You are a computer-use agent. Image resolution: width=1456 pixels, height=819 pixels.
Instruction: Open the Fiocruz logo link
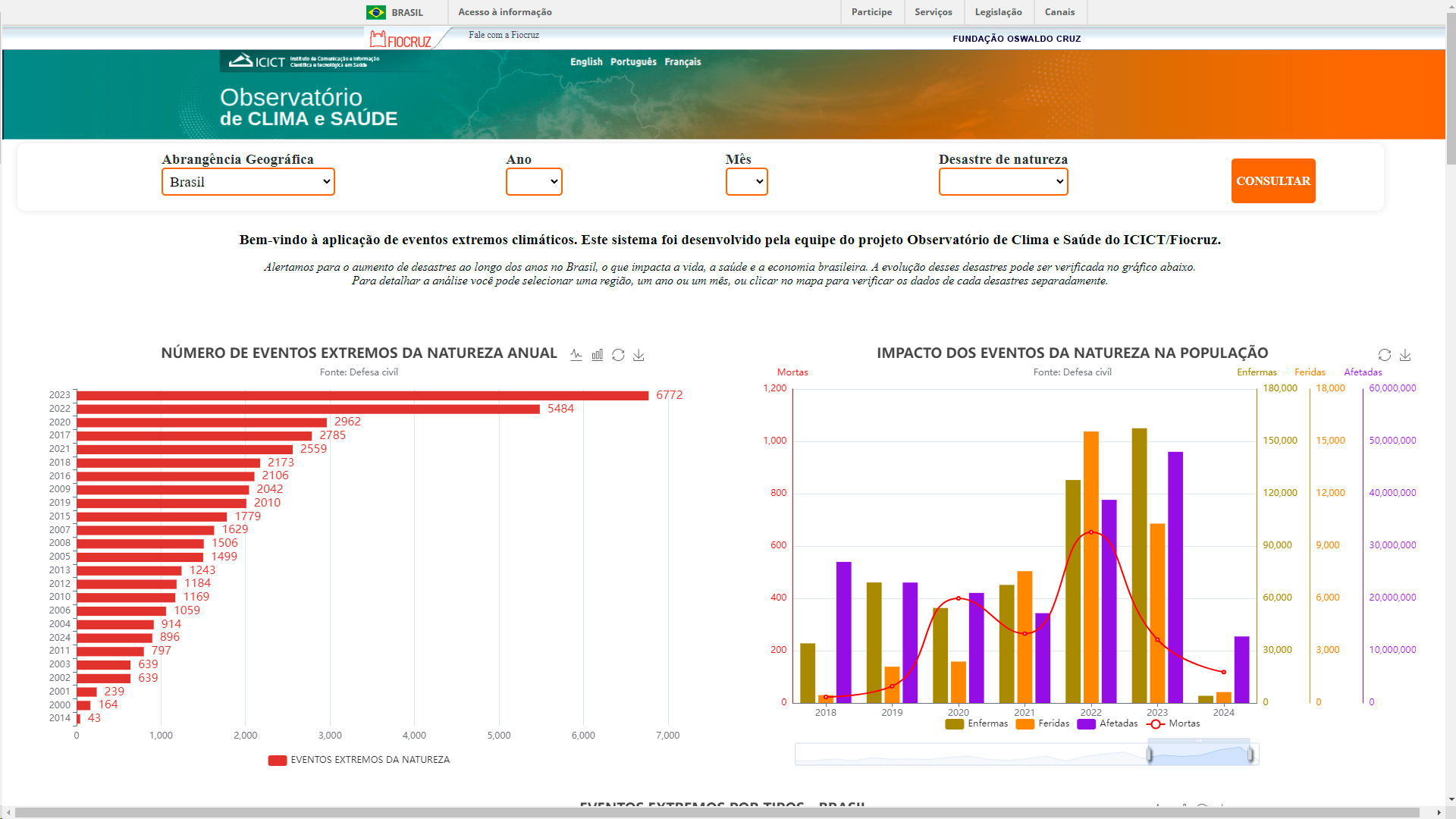[400, 39]
